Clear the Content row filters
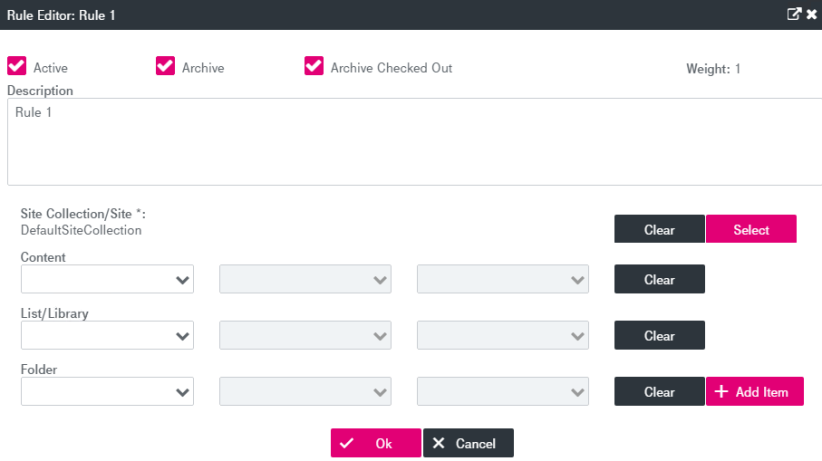 (659, 280)
